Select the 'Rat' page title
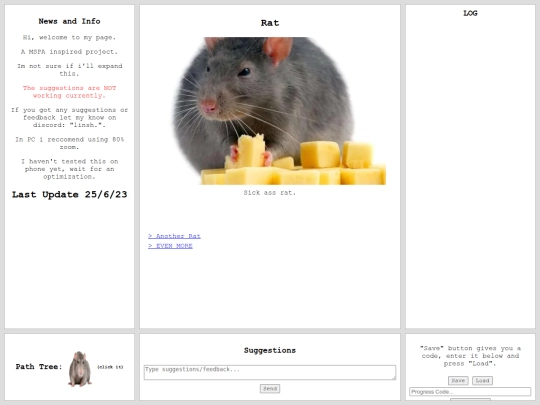Screen dimensions: 540x405 (270, 23)
